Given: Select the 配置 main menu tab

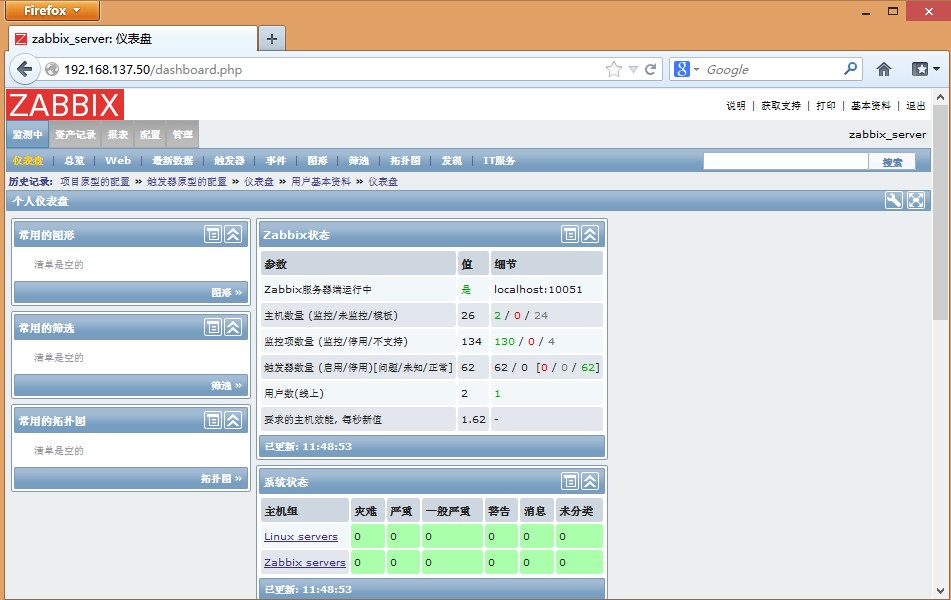Looking at the screenshot, I should tap(150, 134).
